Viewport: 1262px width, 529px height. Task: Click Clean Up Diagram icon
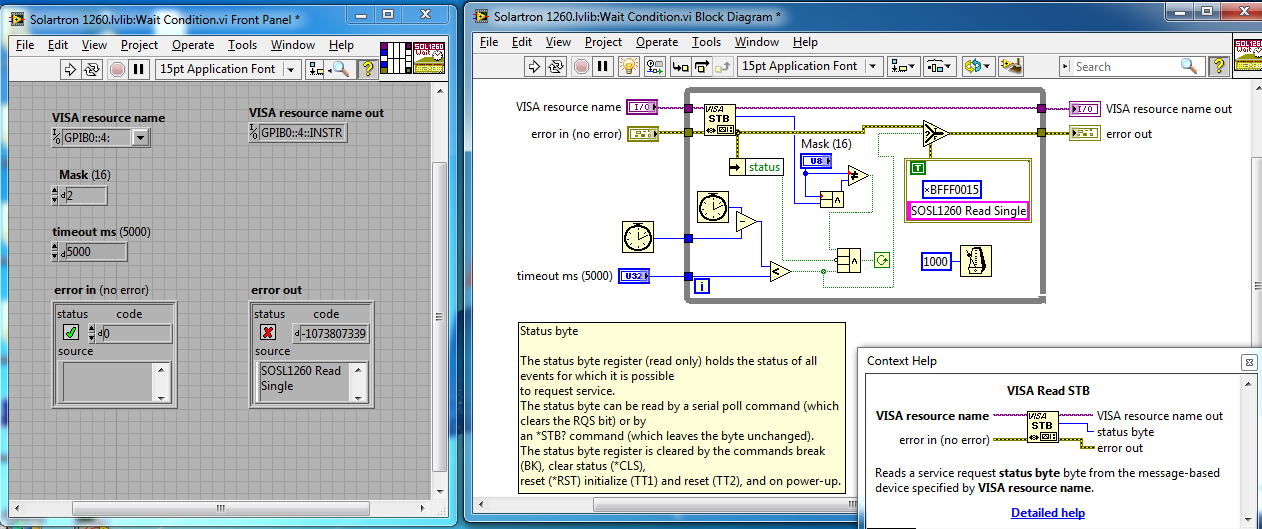point(1011,66)
